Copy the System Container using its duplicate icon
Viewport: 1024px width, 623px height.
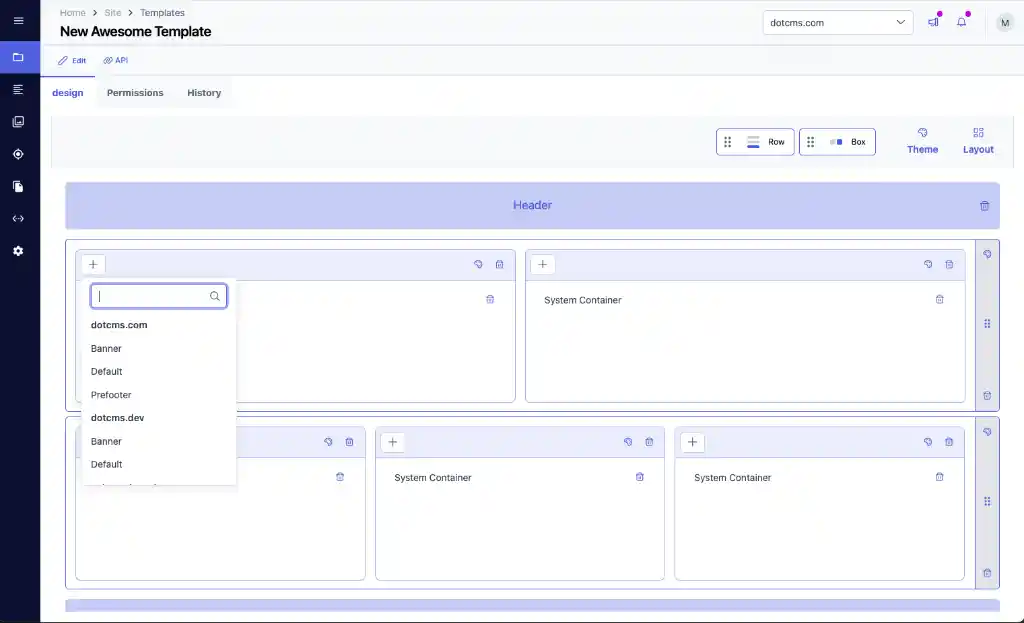tap(928, 264)
